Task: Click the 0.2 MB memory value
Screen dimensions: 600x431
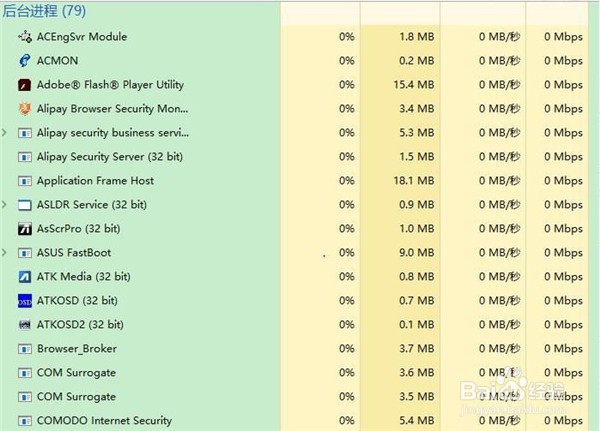Action: pyautogui.click(x=417, y=60)
